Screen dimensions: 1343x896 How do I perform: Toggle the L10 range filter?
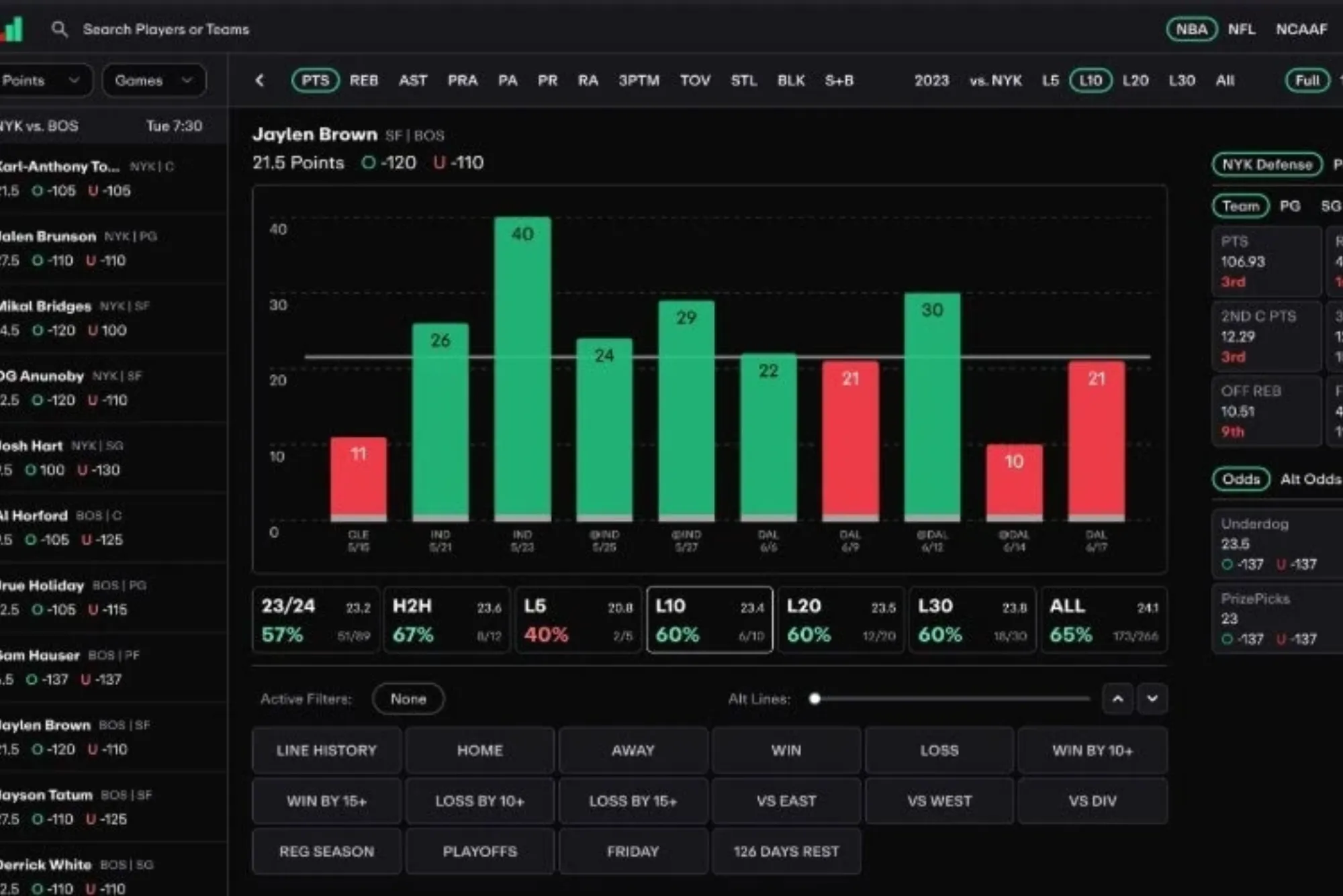tap(1091, 81)
